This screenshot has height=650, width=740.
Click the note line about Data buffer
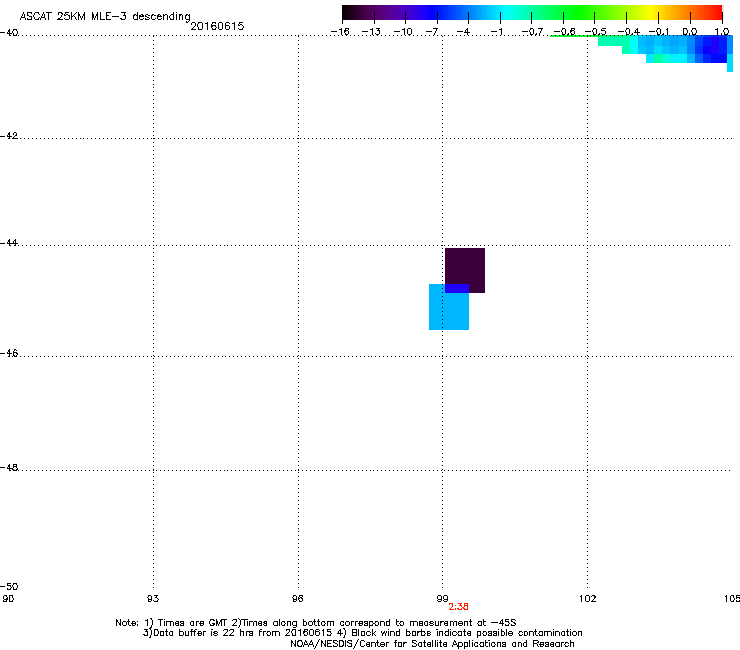click(362, 633)
